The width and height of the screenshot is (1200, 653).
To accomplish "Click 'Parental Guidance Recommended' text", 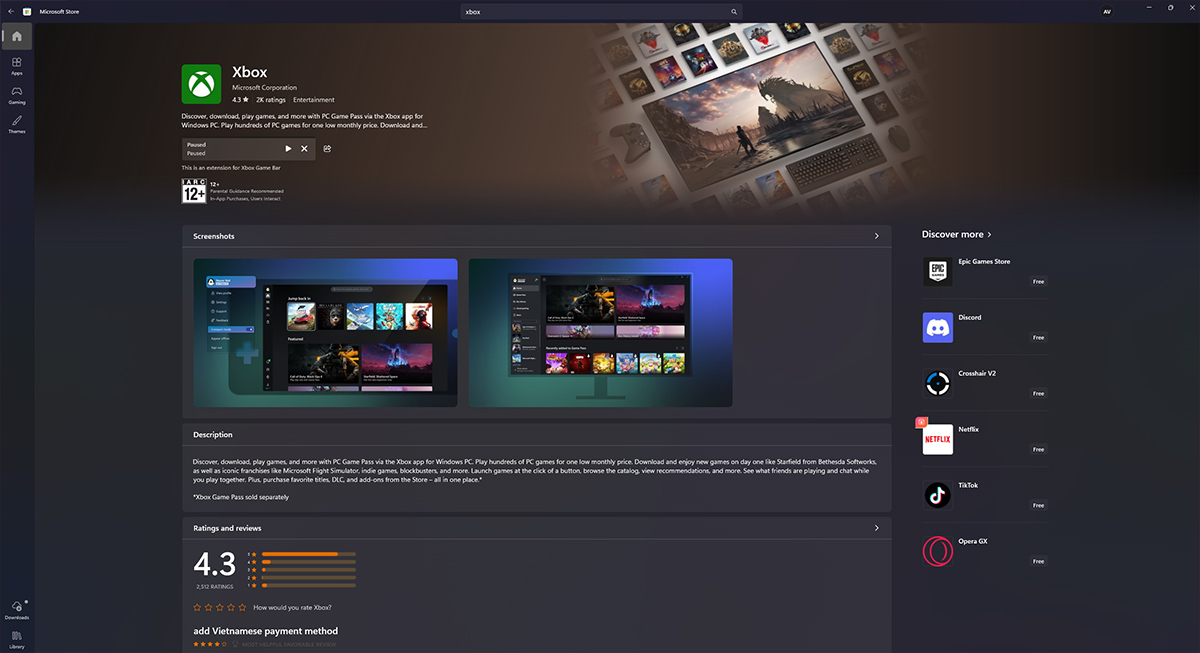I will pyautogui.click(x=247, y=191).
